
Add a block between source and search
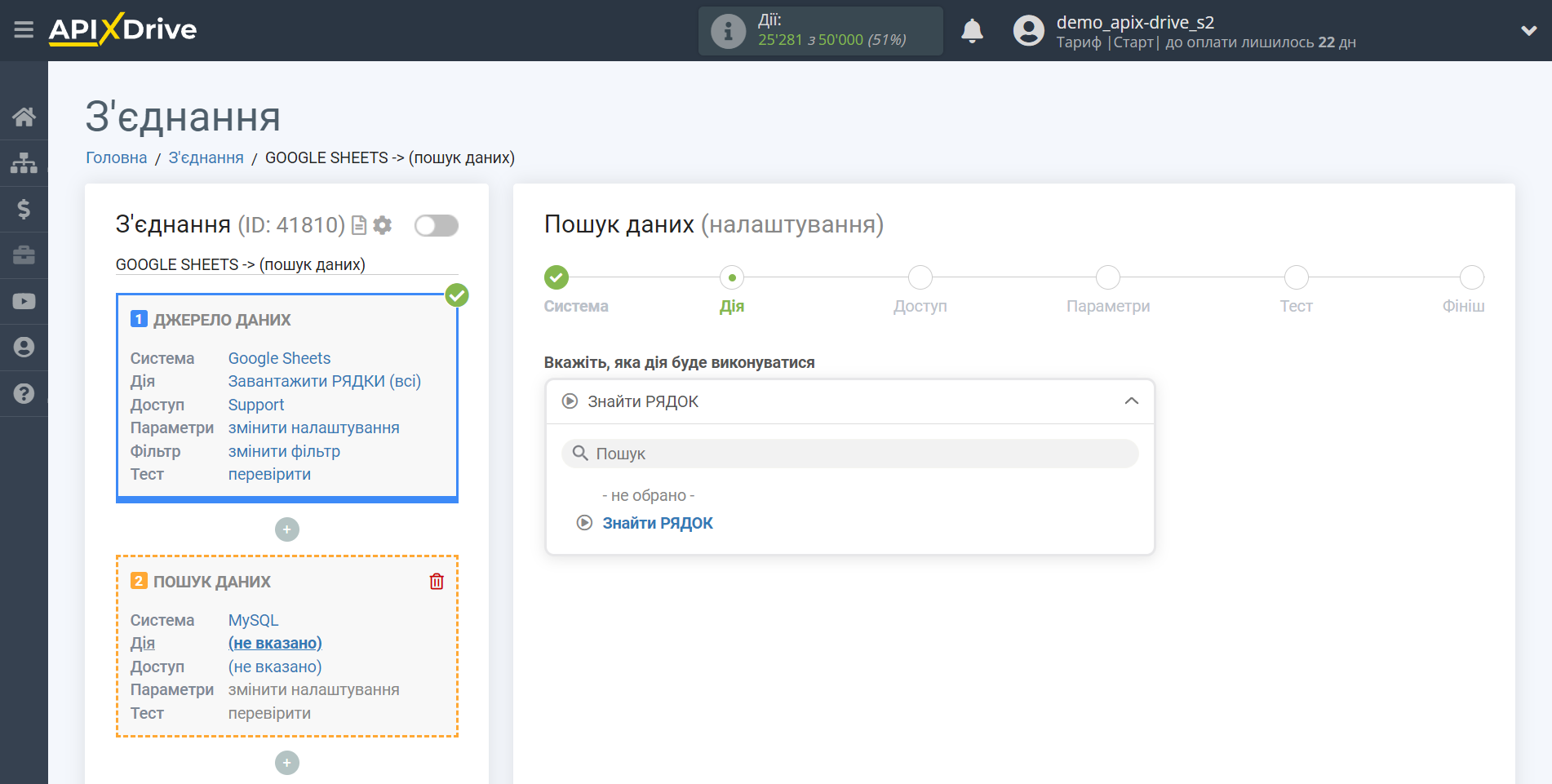pos(286,529)
